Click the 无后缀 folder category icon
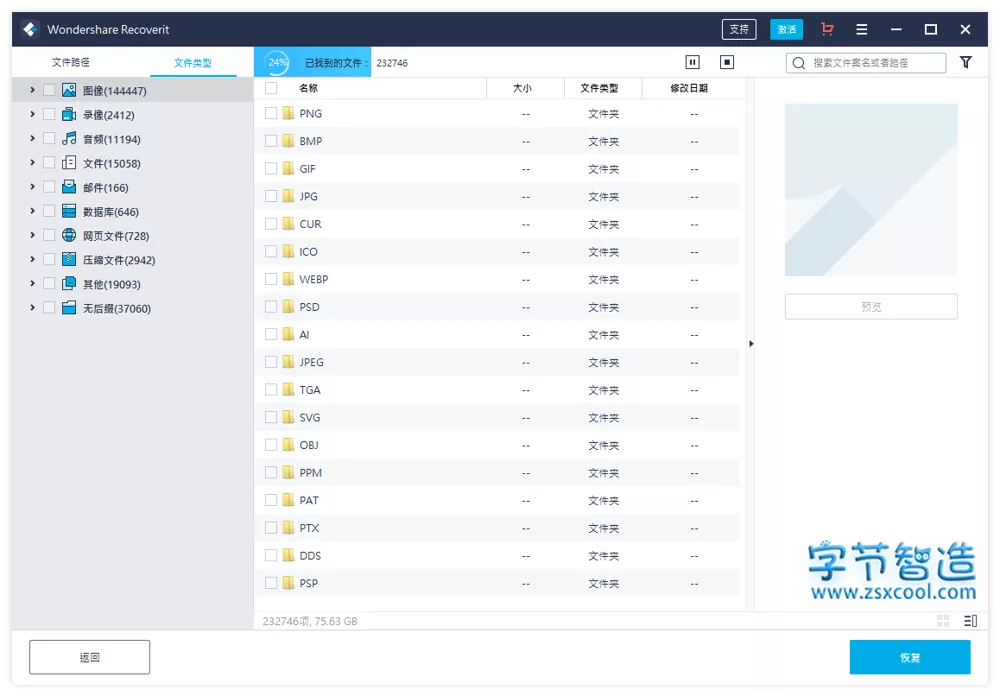The height and width of the screenshot is (696, 1000). [69, 307]
